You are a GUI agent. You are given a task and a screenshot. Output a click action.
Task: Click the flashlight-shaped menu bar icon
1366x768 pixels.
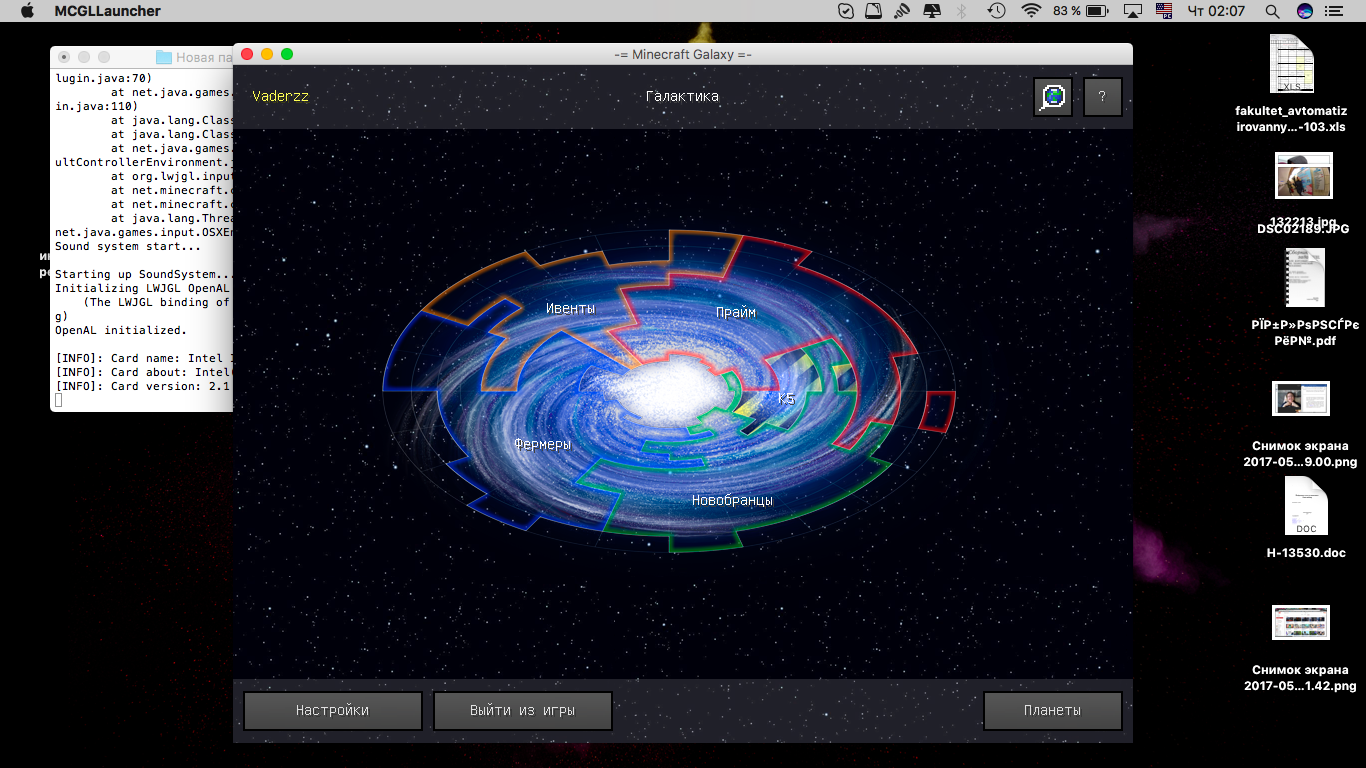[x=902, y=11]
